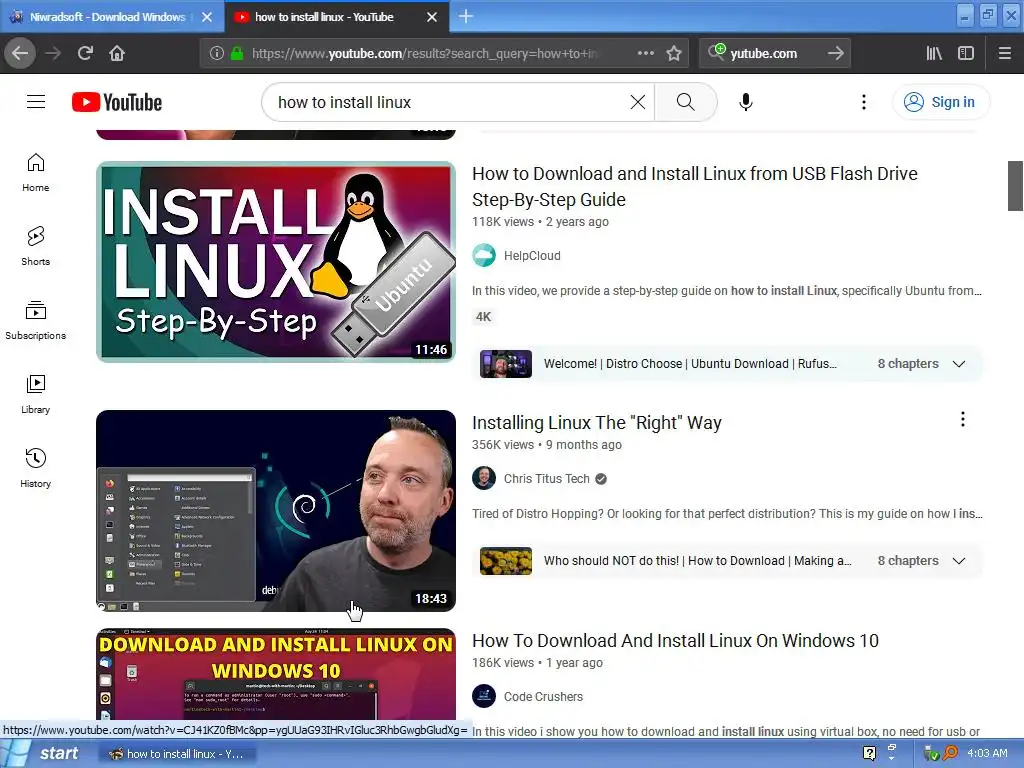Go forward with browser forward arrow
Image resolution: width=1024 pixels, height=768 pixels.
click(53, 53)
